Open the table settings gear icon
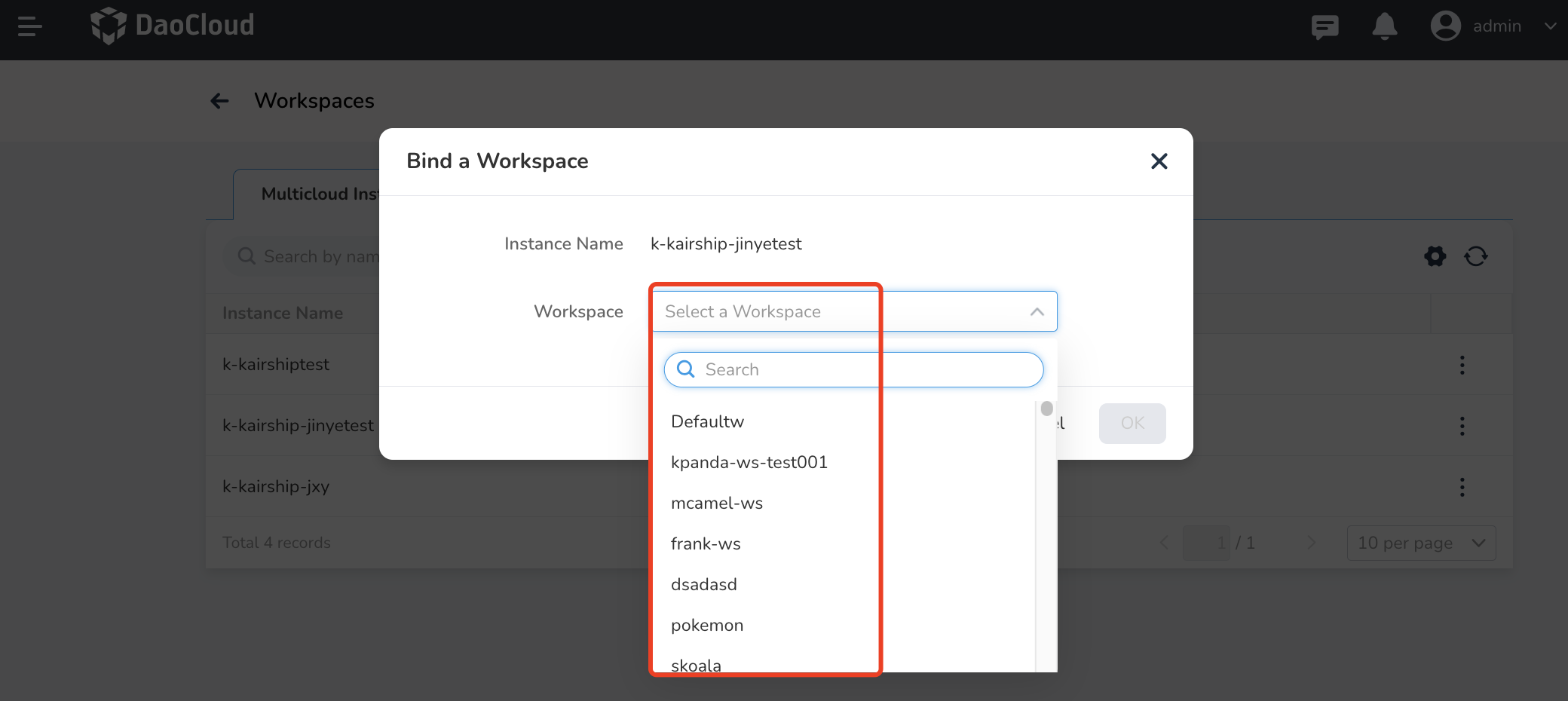This screenshot has height=701, width=1568. [1435, 256]
